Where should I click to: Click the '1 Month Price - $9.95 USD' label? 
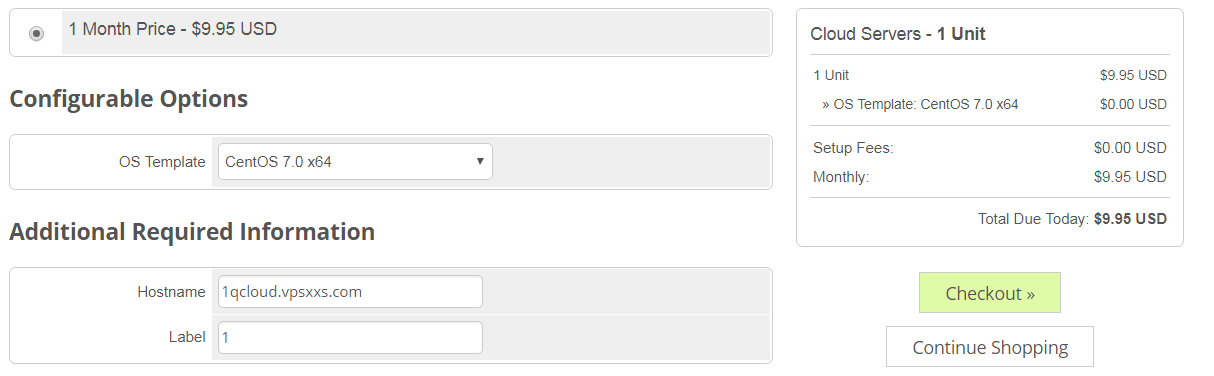pyautogui.click(x=172, y=29)
